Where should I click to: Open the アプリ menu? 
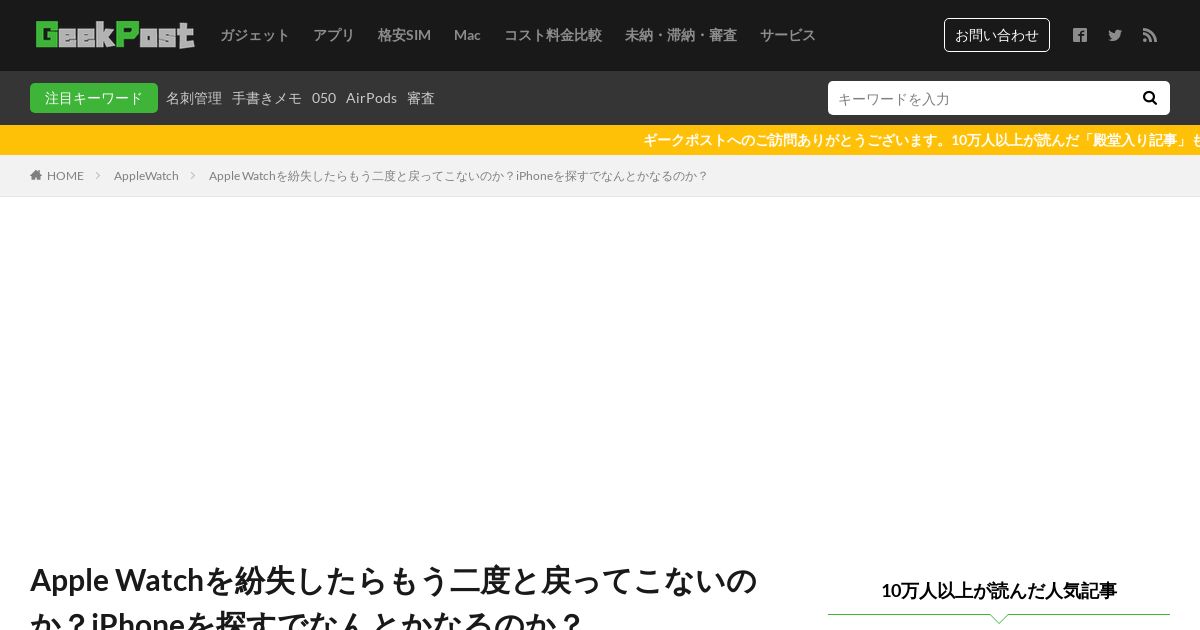[x=334, y=35]
